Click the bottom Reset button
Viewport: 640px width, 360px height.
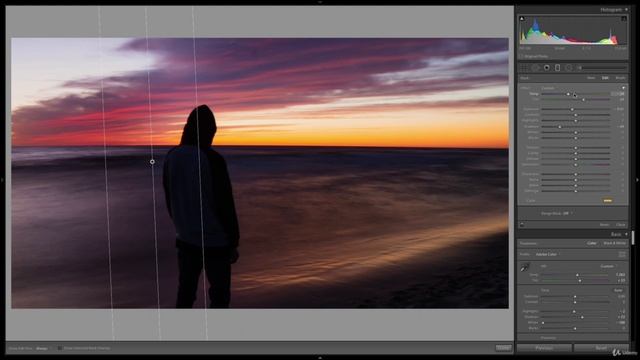(601, 348)
